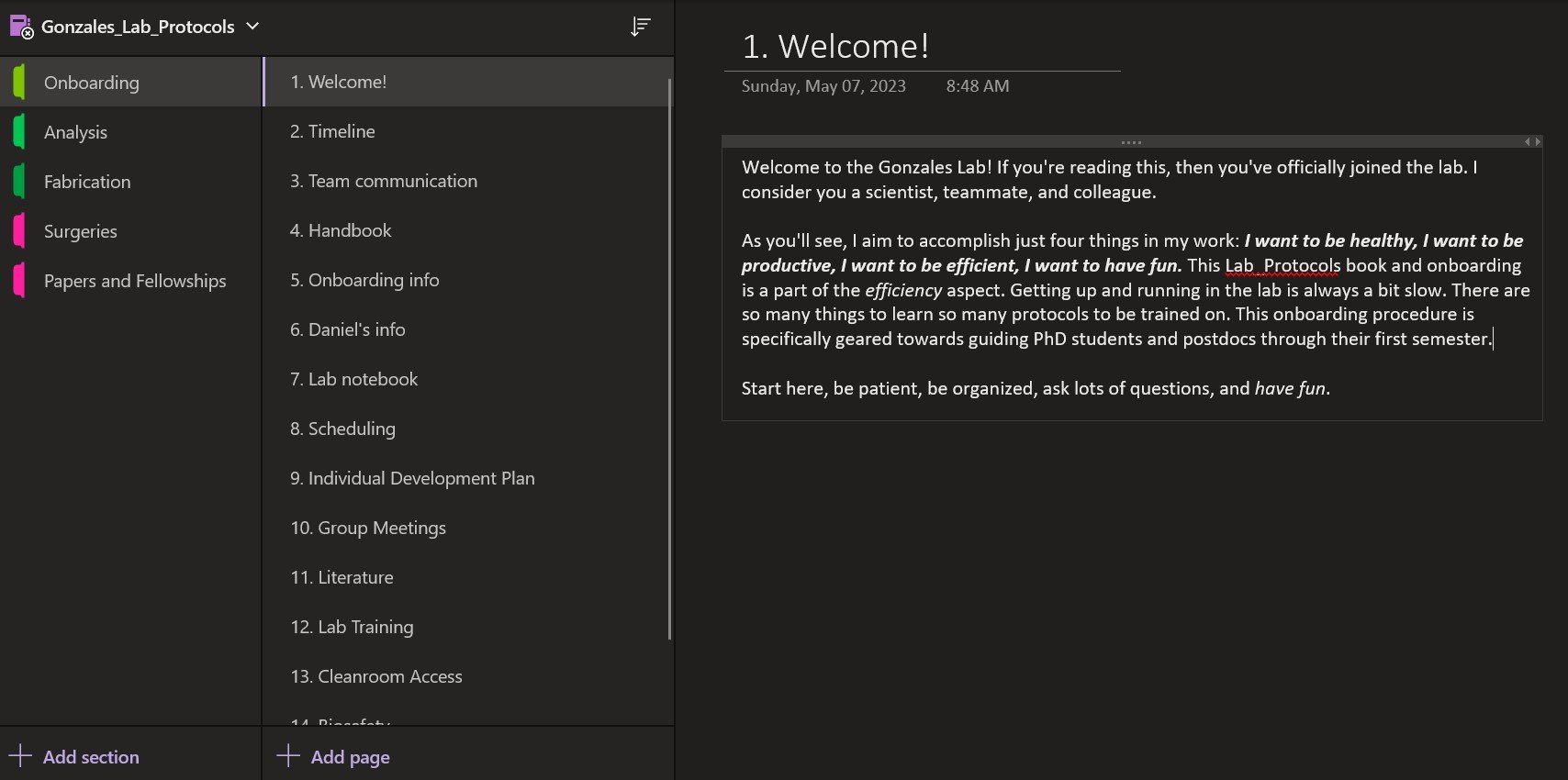Screen dimensions: 1568x780
Task: Click the note container drag handle dots
Action: (x=1131, y=142)
